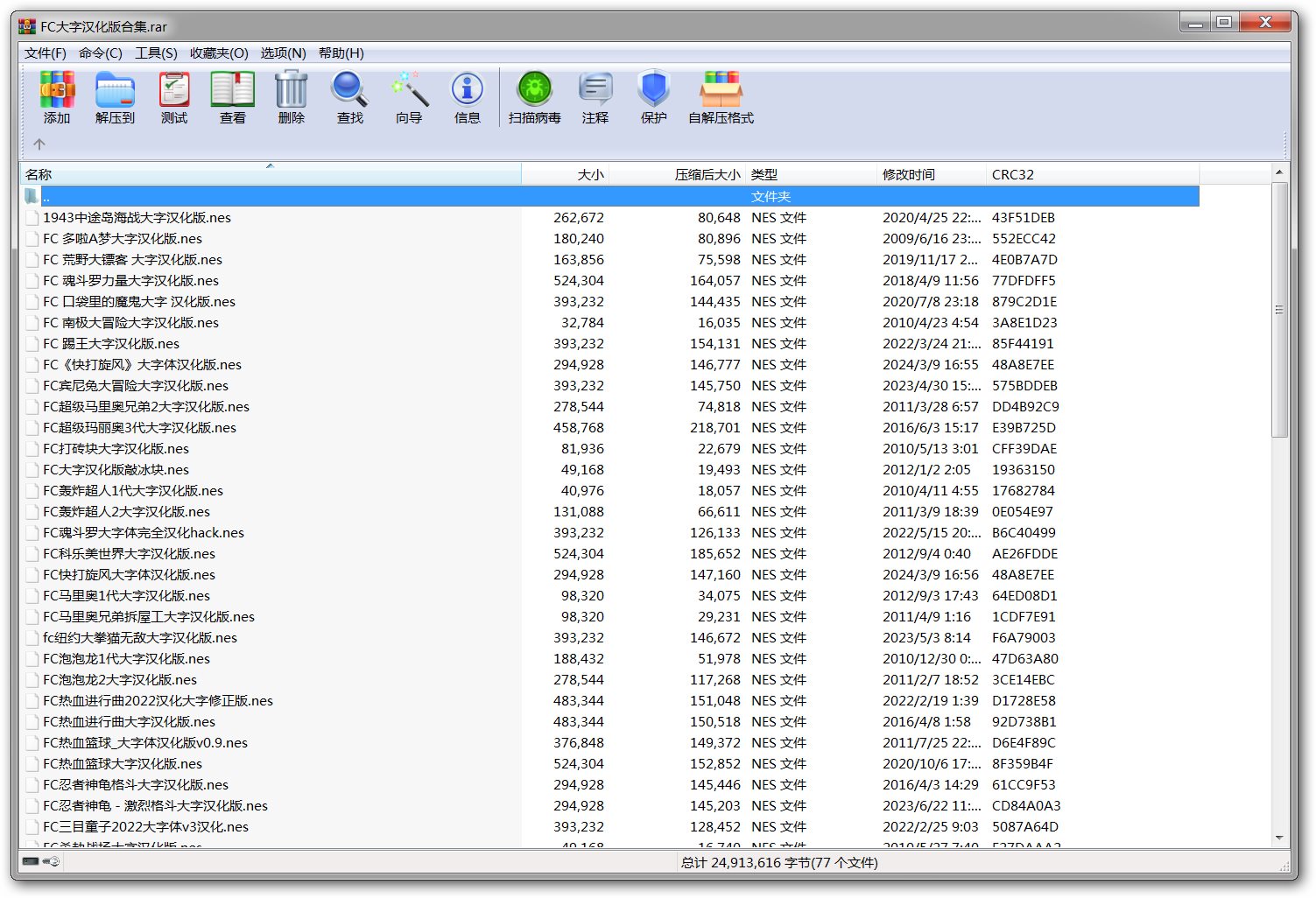Open the 文件(F) menu
Image resolution: width=1316 pixels, height=898 pixels.
[x=46, y=53]
